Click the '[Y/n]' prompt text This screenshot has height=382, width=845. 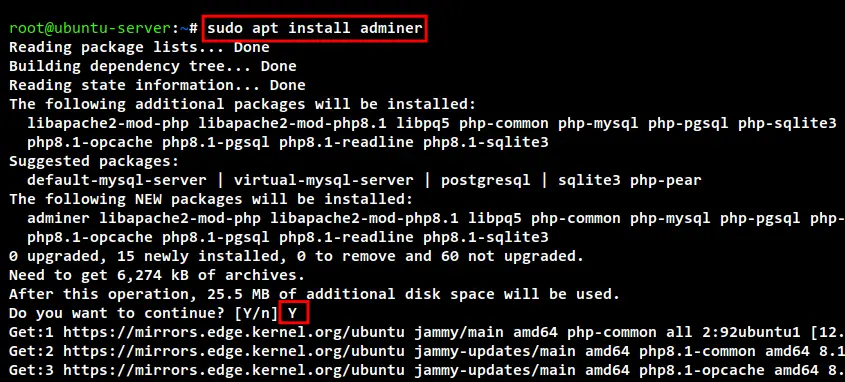click(x=256, y=314)
